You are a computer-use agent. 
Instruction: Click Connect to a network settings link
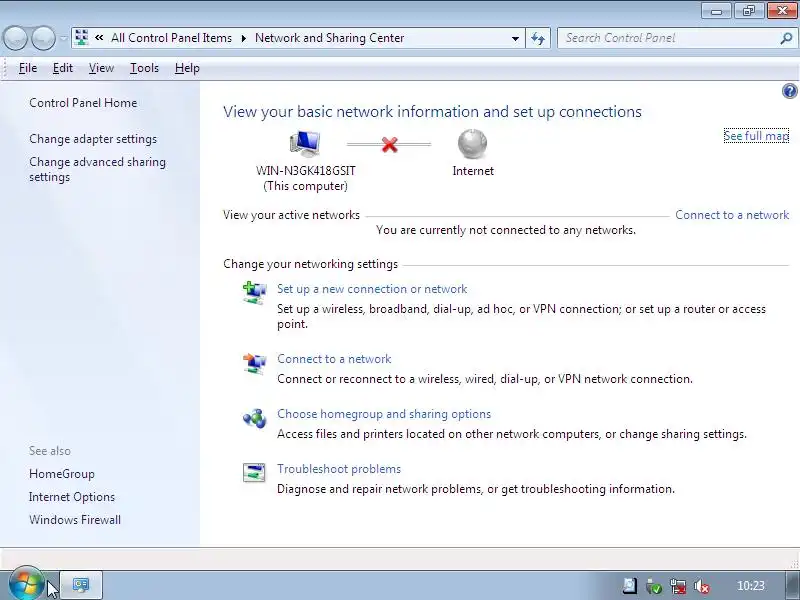click(x=334, y=359)
